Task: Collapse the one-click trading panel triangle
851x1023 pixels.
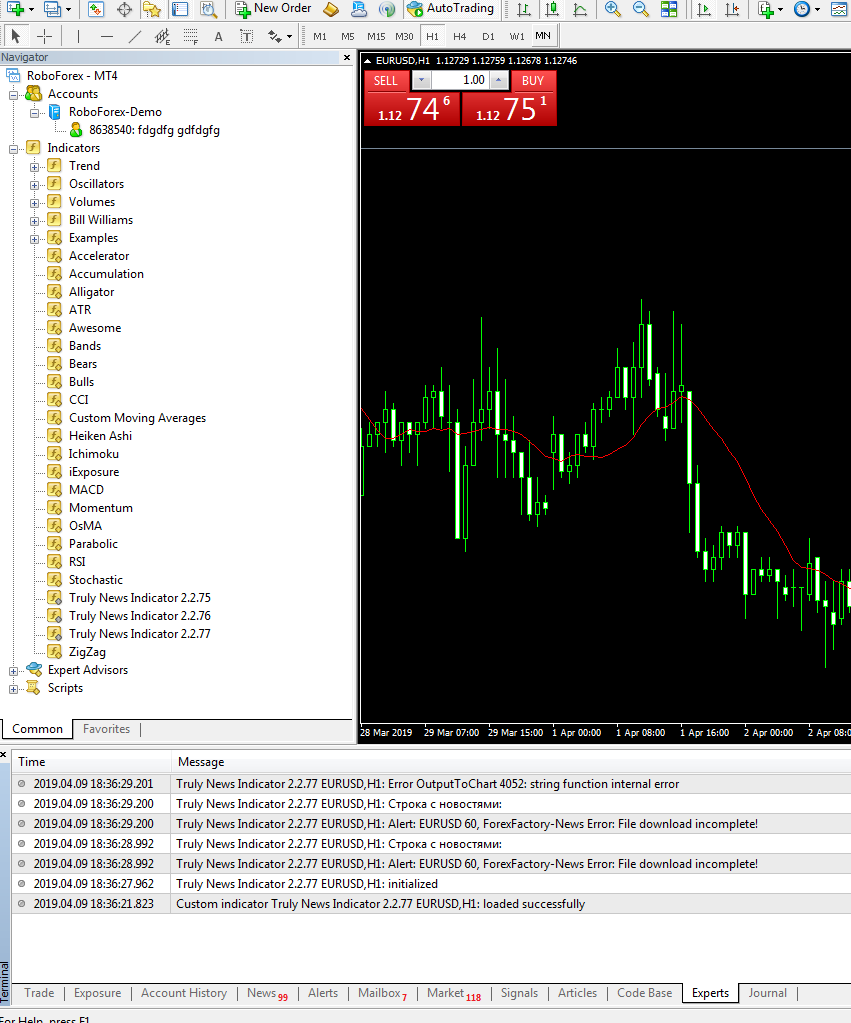Action: pyautogui.click(x=367, y=61)
